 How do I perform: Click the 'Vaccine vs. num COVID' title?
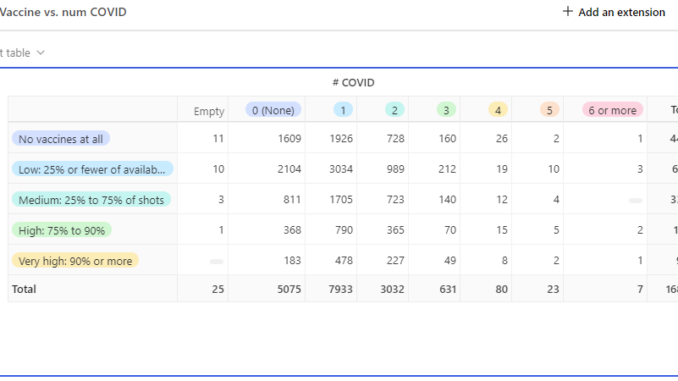click(x=63, y=12)
